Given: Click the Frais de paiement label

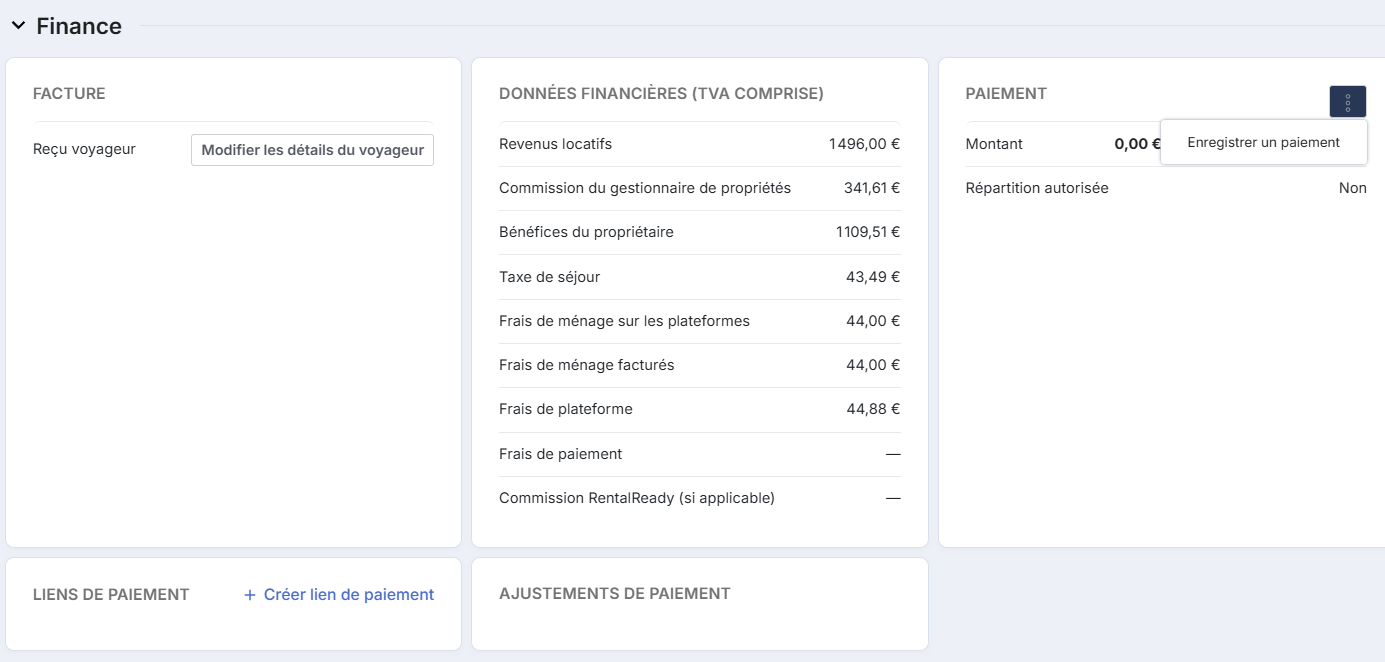Looking at the screenshot, I should pos(560,454).
